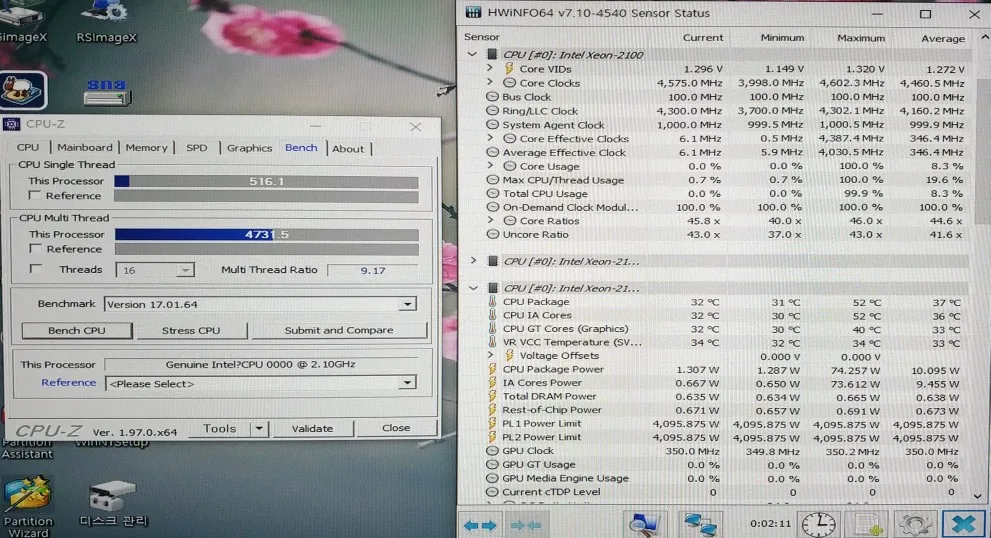Reset HWiNFO timer with clock icon
Screen dimensions: 991x538
(x=818, y=524)
